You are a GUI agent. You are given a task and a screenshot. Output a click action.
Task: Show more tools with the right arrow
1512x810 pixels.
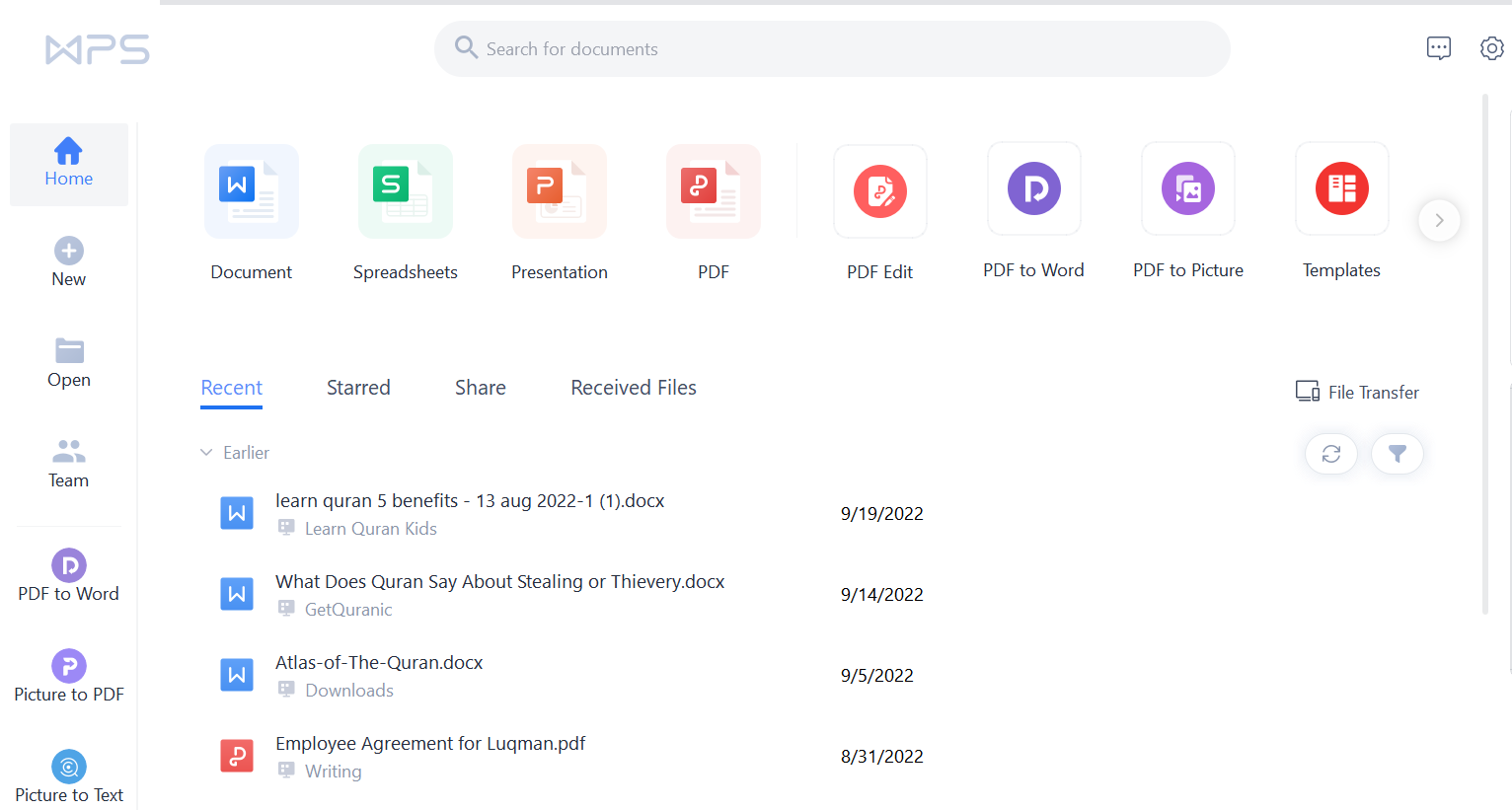click(x=1439, y=220)
